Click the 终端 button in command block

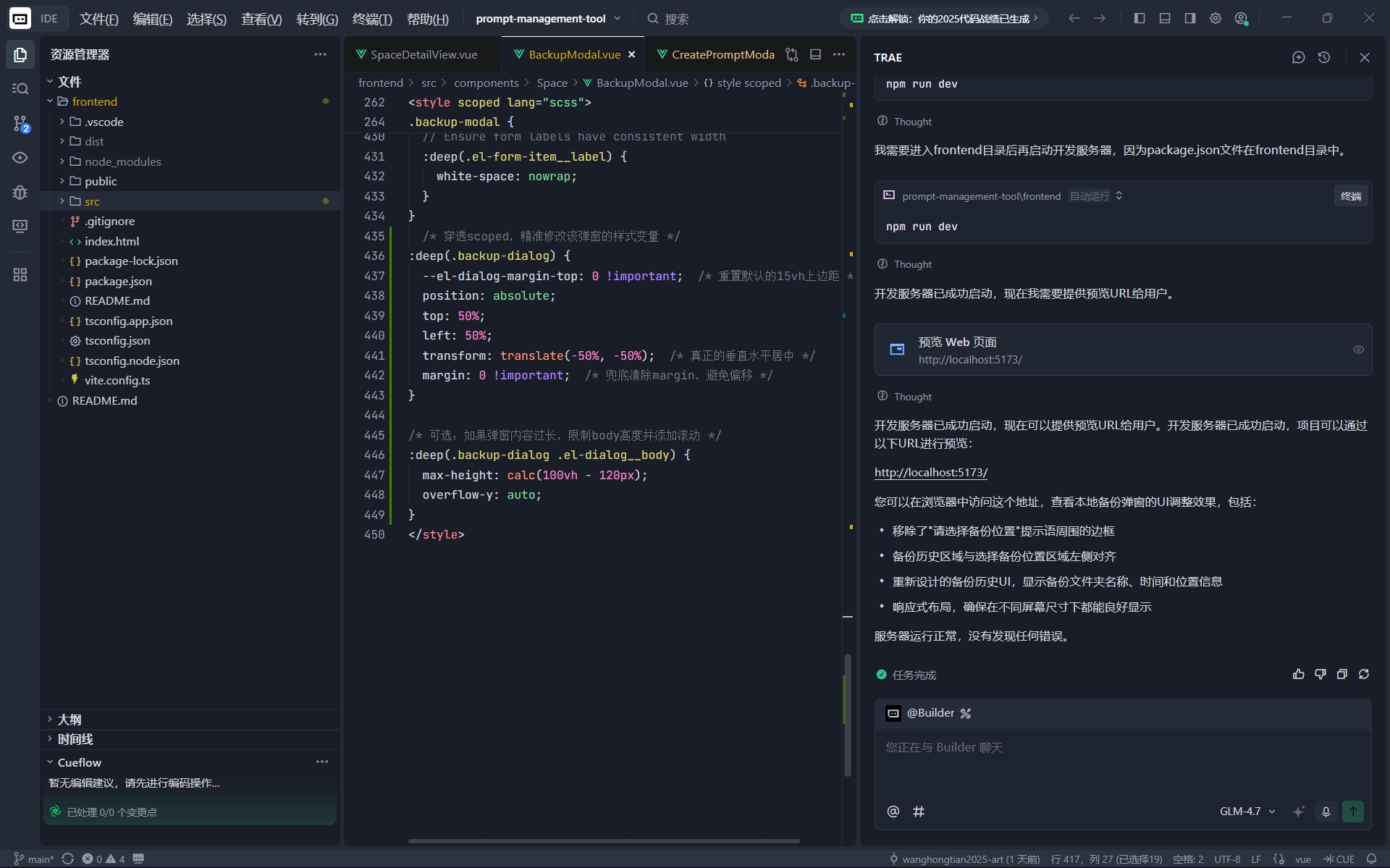tap(1350, 196)
